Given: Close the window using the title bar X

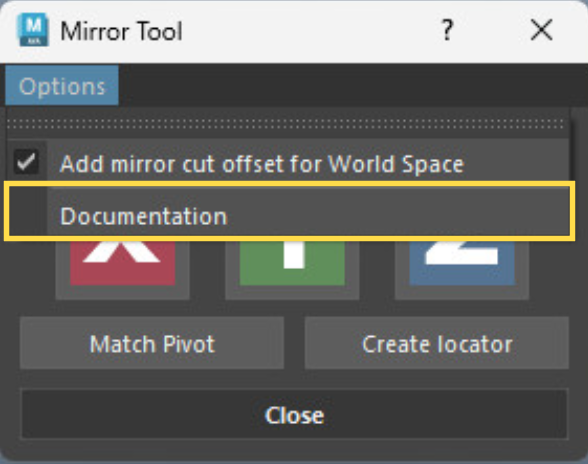Looking at the screenshot, I should point(542,30).
